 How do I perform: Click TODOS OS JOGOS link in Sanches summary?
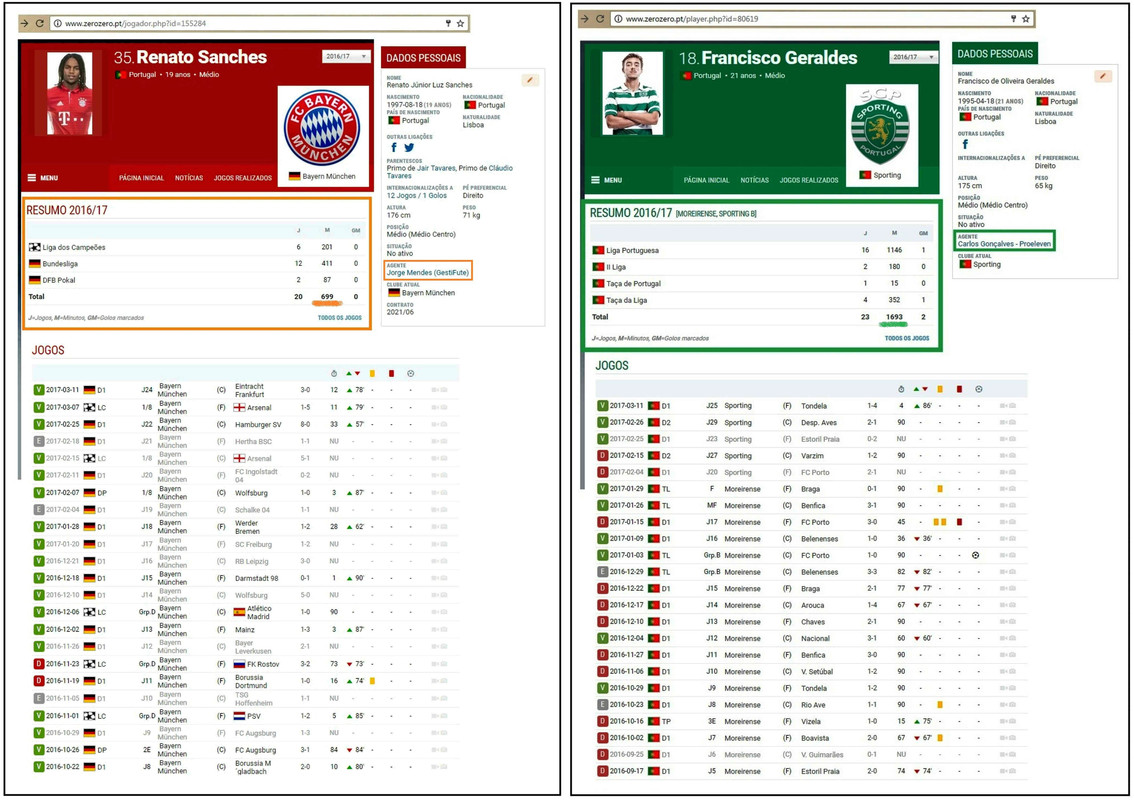pyautogui.click(x=340, y=318)
